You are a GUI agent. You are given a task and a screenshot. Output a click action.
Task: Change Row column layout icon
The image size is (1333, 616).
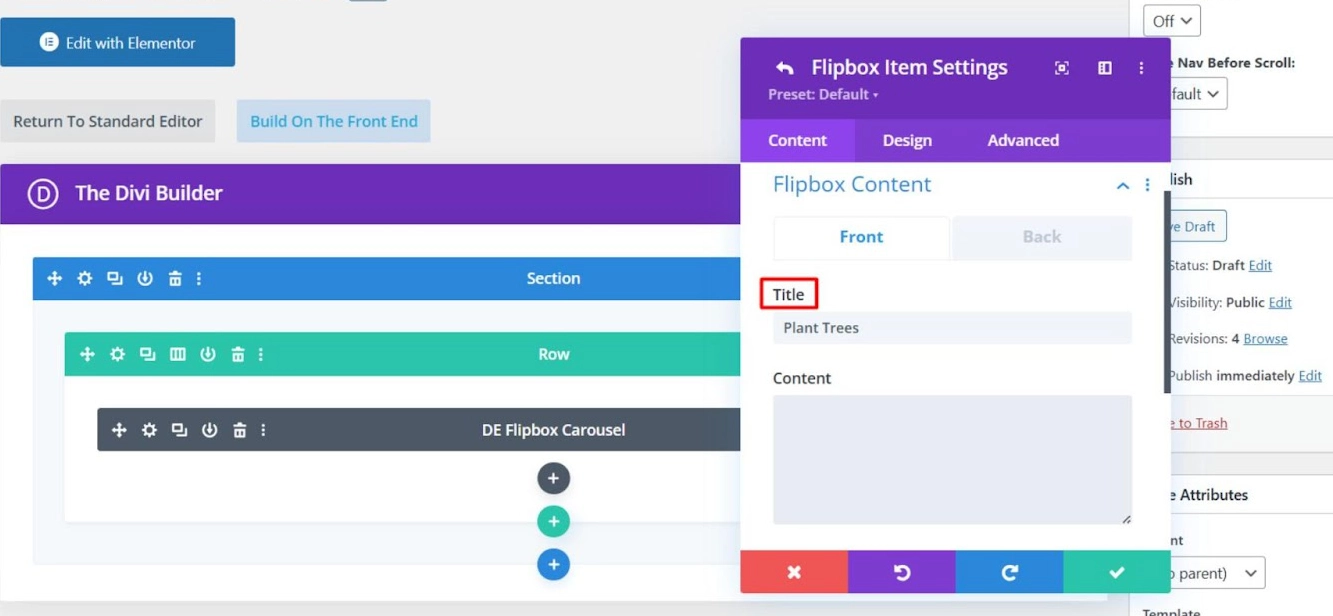(x=178, y=354)
